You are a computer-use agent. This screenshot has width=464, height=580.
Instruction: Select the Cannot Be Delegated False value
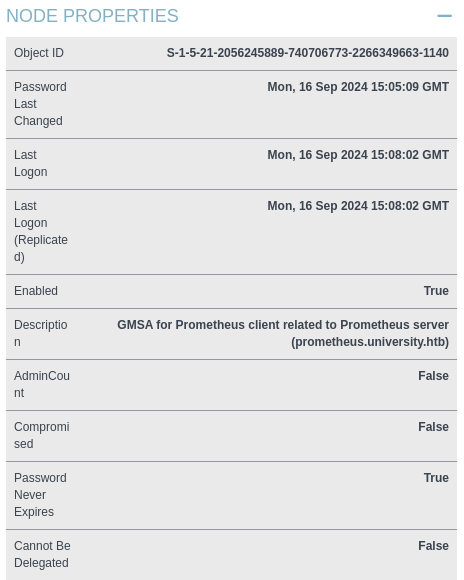(434, 546)
